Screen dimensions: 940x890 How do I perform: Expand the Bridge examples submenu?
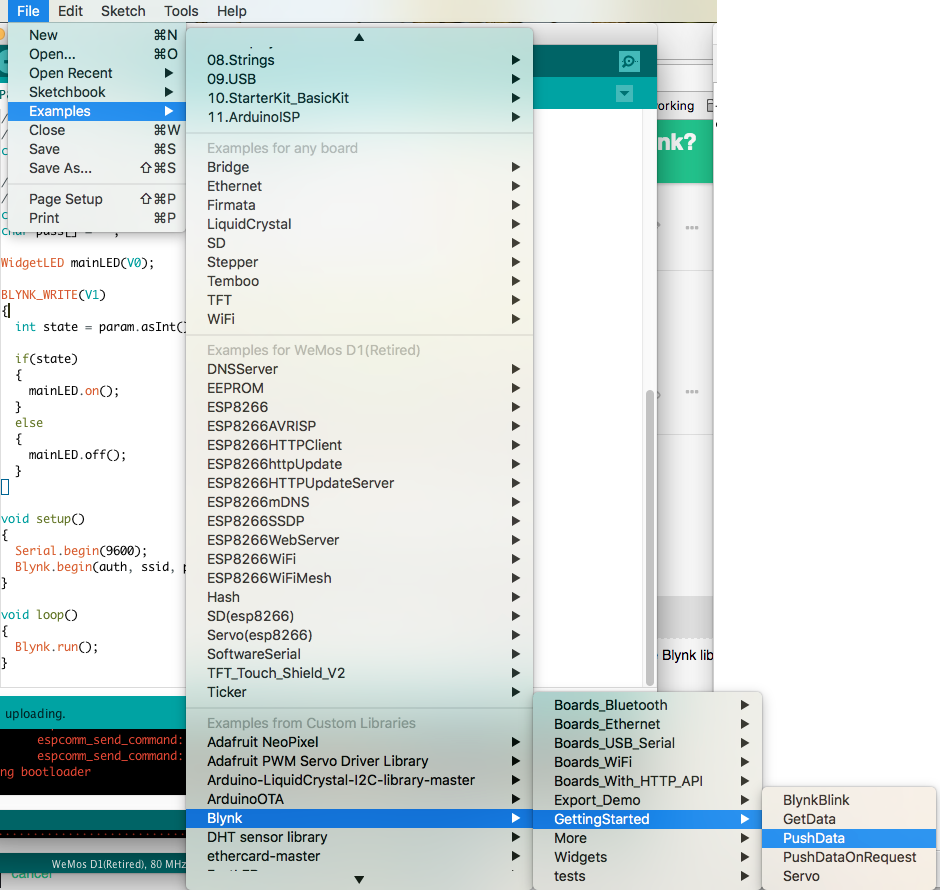359,167
